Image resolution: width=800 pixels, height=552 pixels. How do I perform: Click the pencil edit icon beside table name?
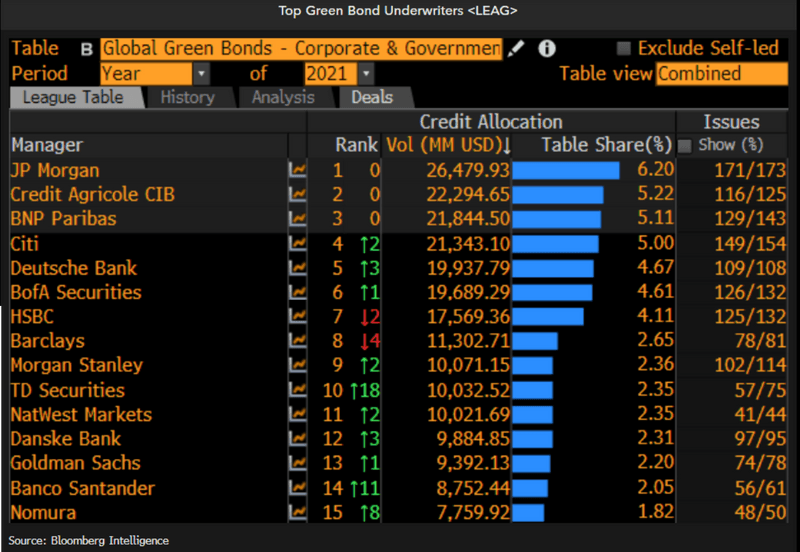pyautogui.click(x=516, y=49)
